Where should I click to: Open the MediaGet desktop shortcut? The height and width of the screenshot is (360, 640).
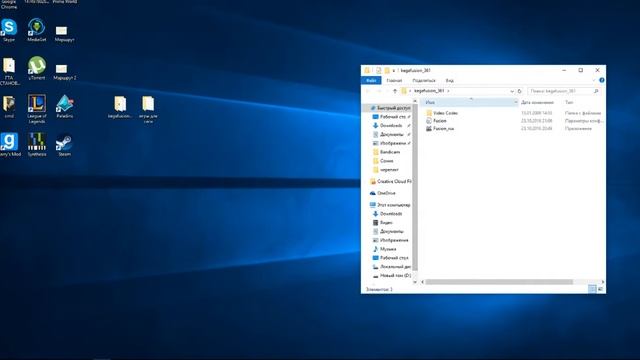pyautogui.click(x=36, y=29)
